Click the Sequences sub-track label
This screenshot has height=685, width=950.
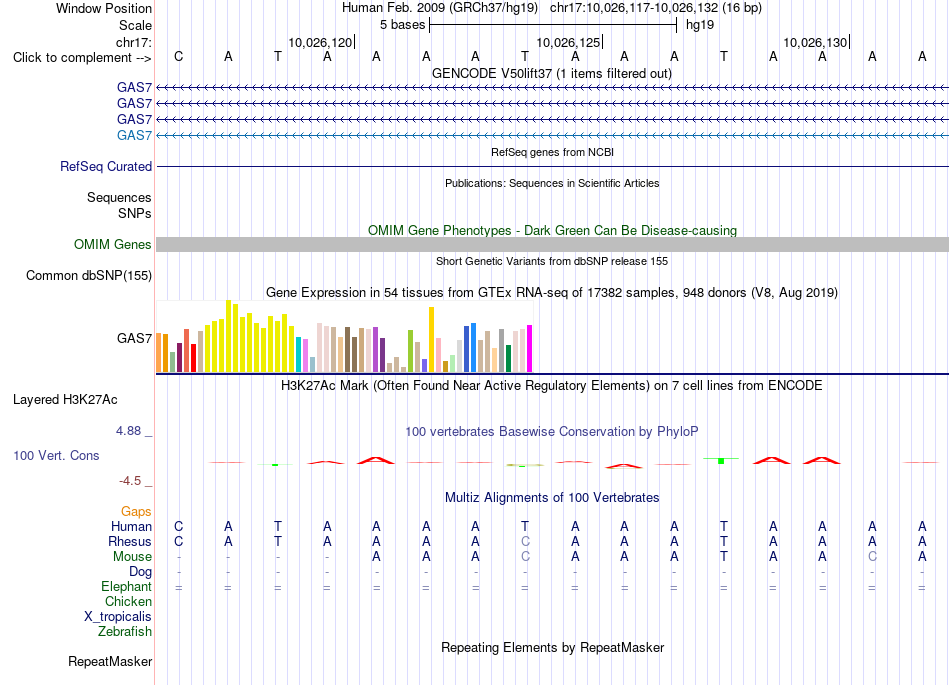[119, 197]
